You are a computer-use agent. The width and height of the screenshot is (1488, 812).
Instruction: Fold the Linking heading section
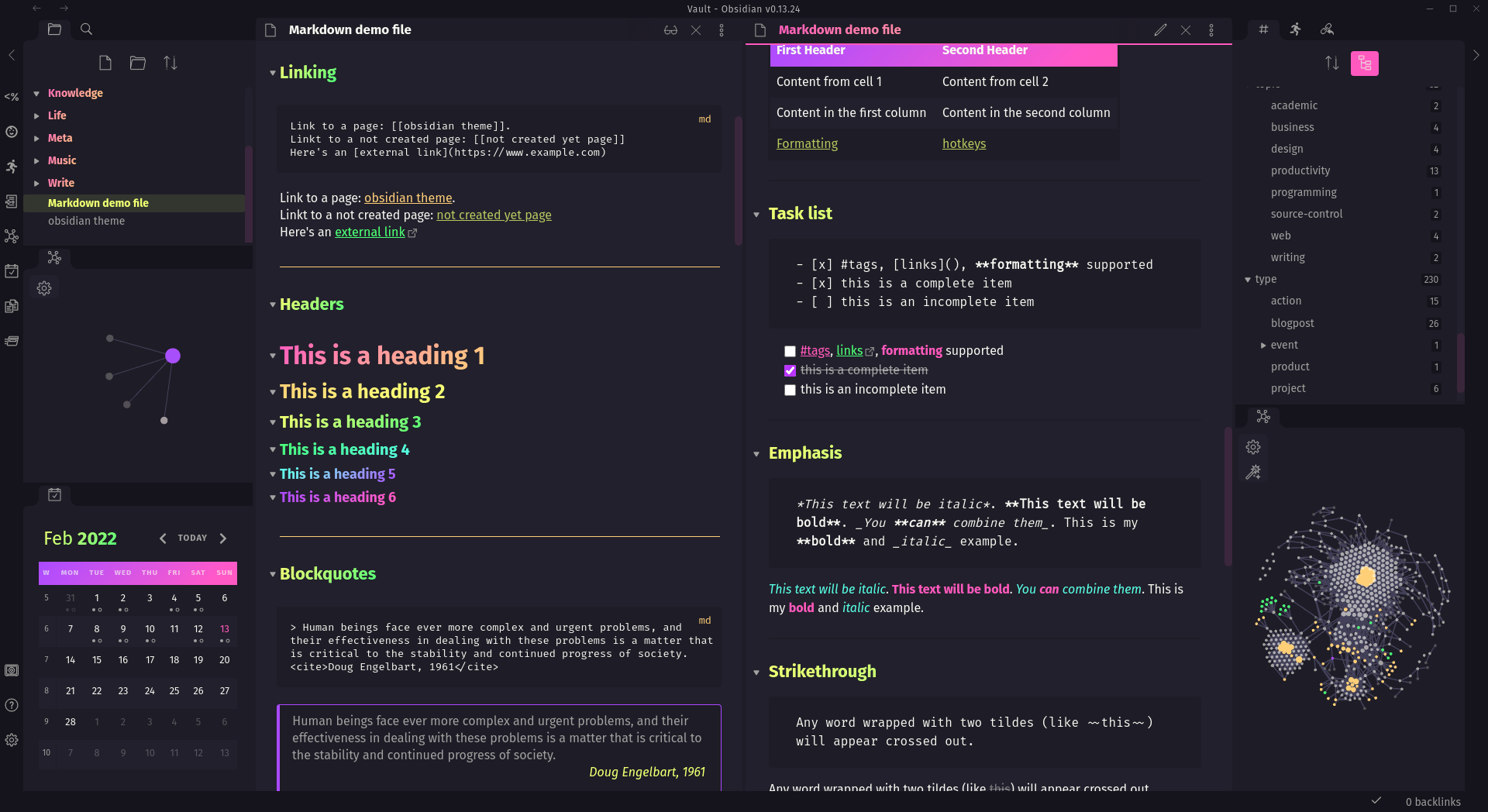pyautogui.click(x=273, y=73)
